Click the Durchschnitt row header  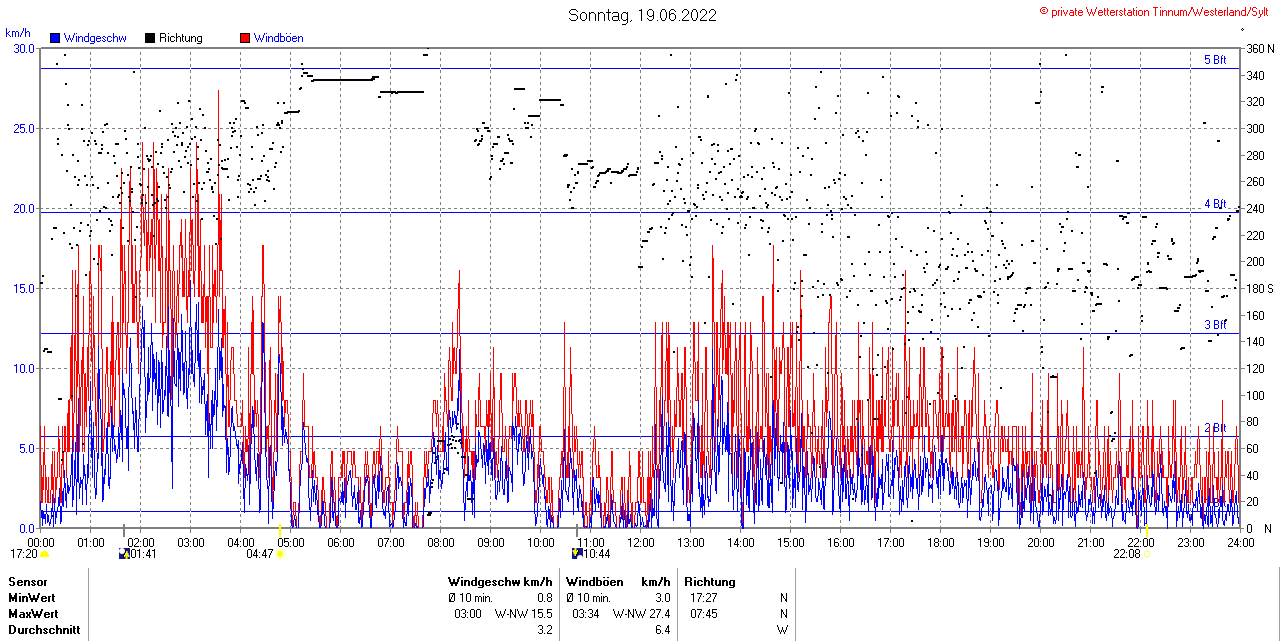click(x=44, y=630)
